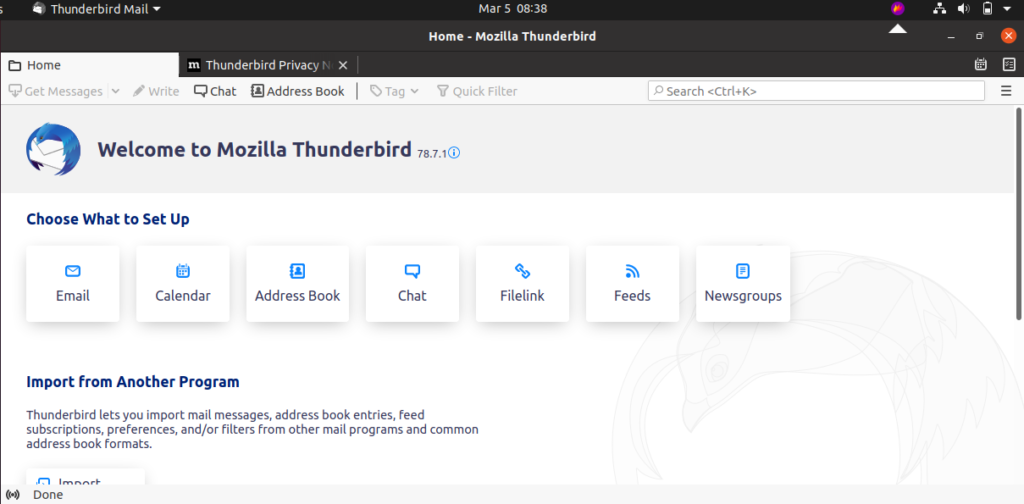Image resolution: width=1024 pixels, height=504 pixels.
Task: Open the Address Book setup card
Action: (297, 284)
